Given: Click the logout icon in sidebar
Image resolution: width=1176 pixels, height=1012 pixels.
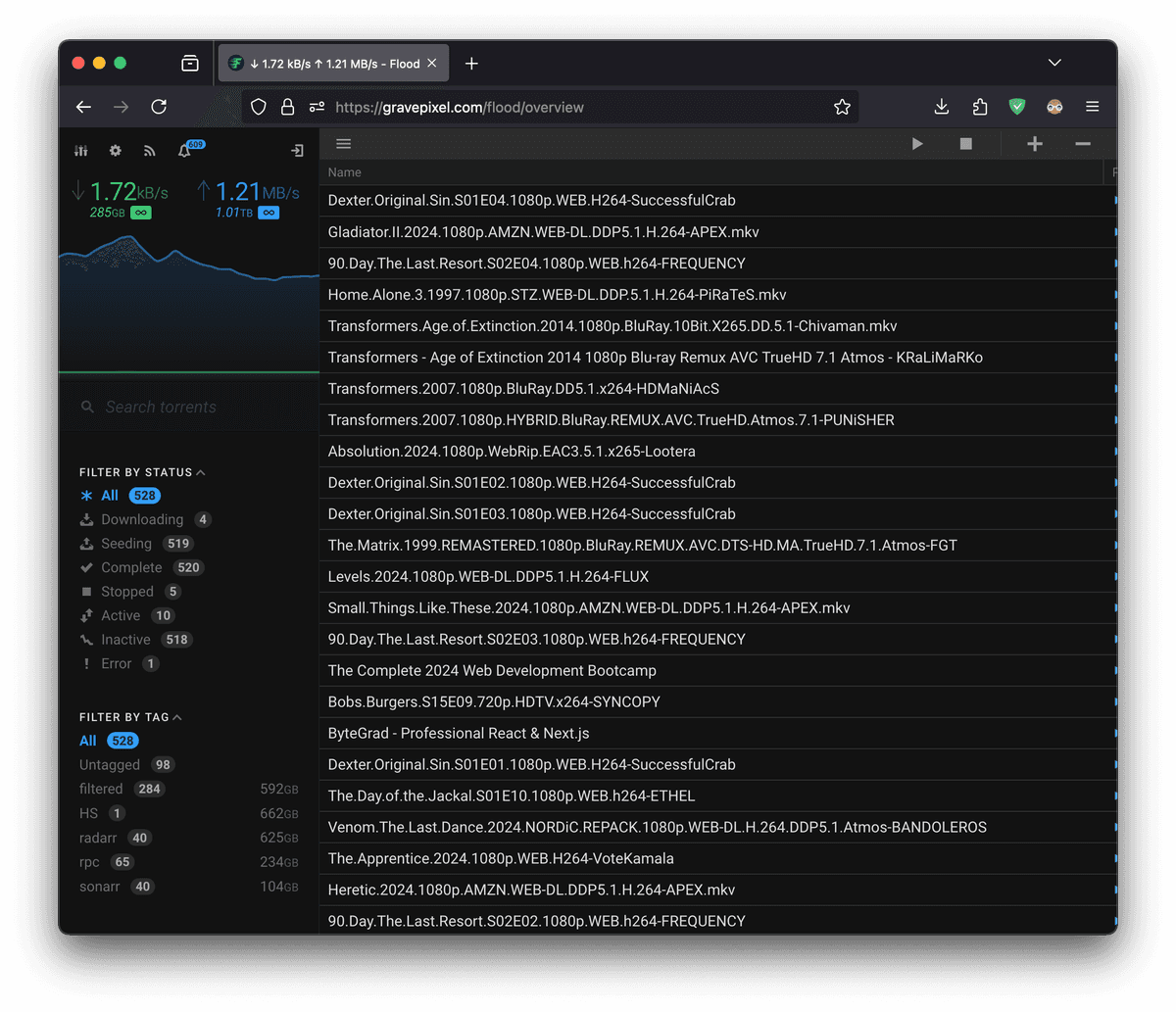Looking at the screenshot, I should coord(297,151).
